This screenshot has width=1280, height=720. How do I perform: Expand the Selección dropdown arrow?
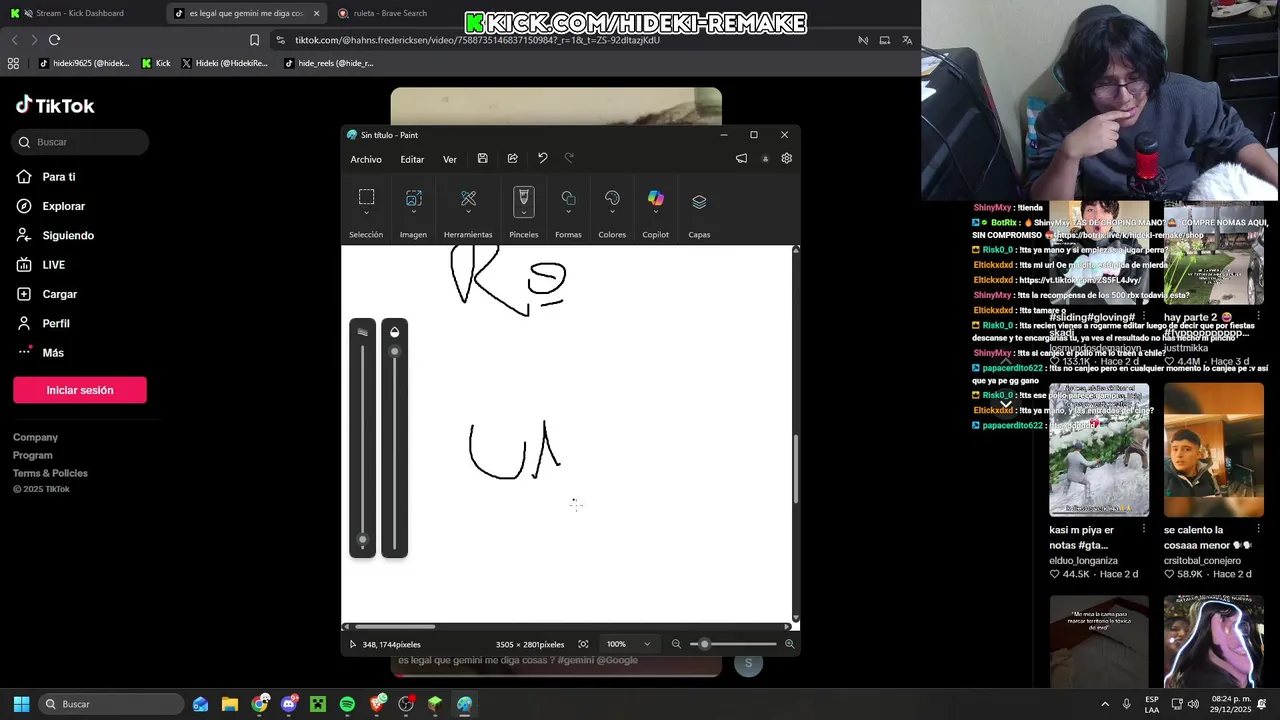(366, 213)
